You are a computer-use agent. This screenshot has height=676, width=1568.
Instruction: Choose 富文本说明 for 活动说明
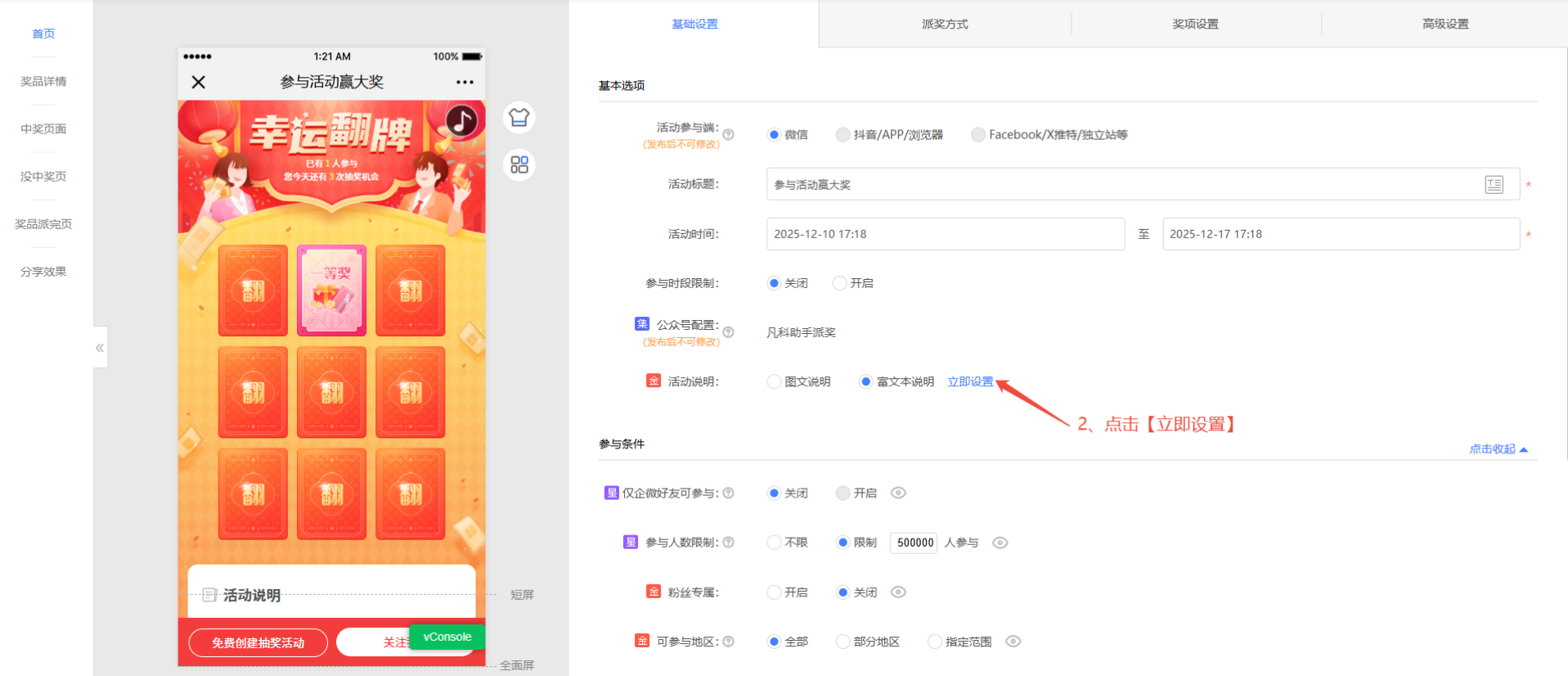(x=865, y=381)
